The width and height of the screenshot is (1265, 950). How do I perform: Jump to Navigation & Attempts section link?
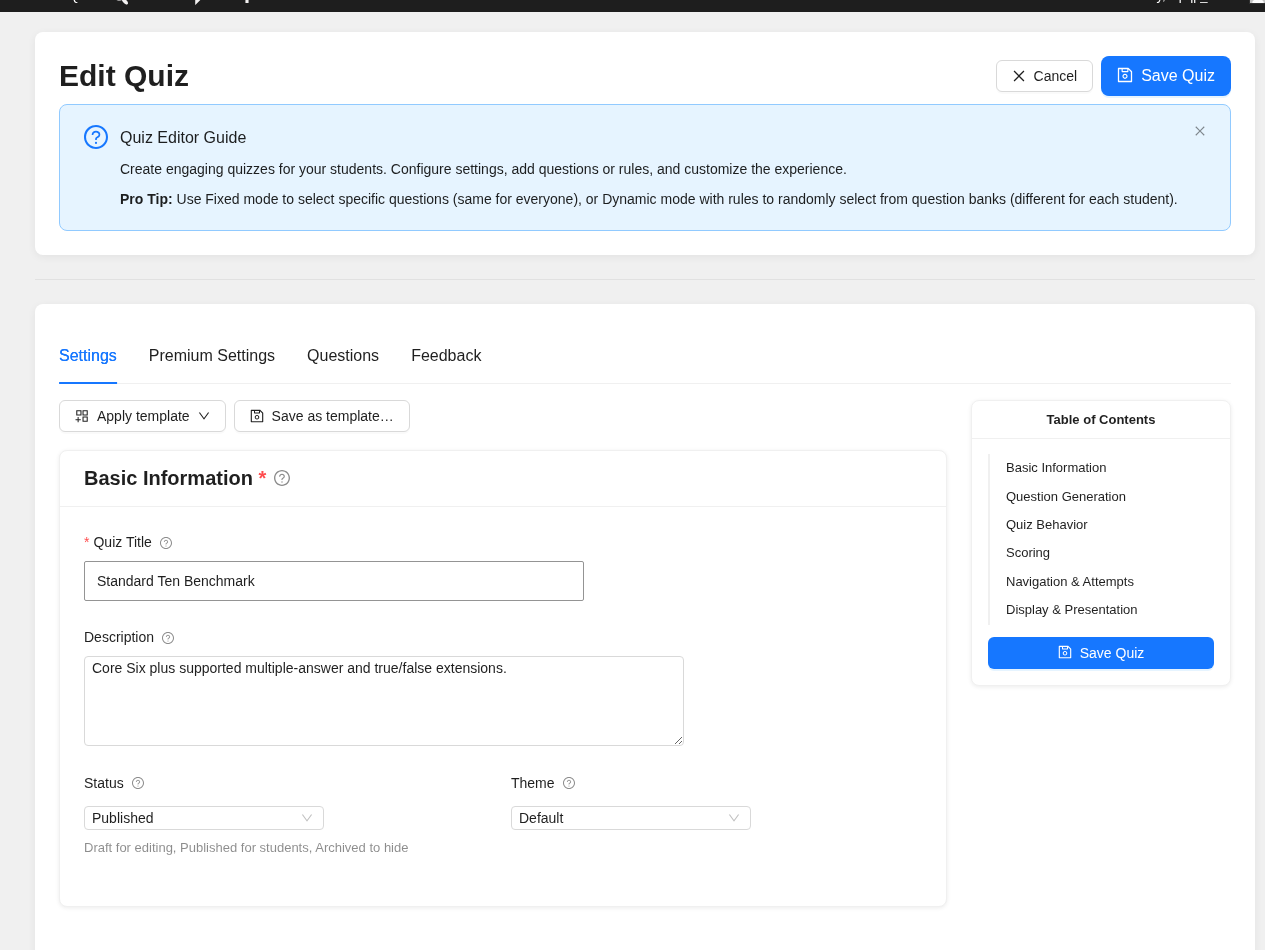point(1070,582)
